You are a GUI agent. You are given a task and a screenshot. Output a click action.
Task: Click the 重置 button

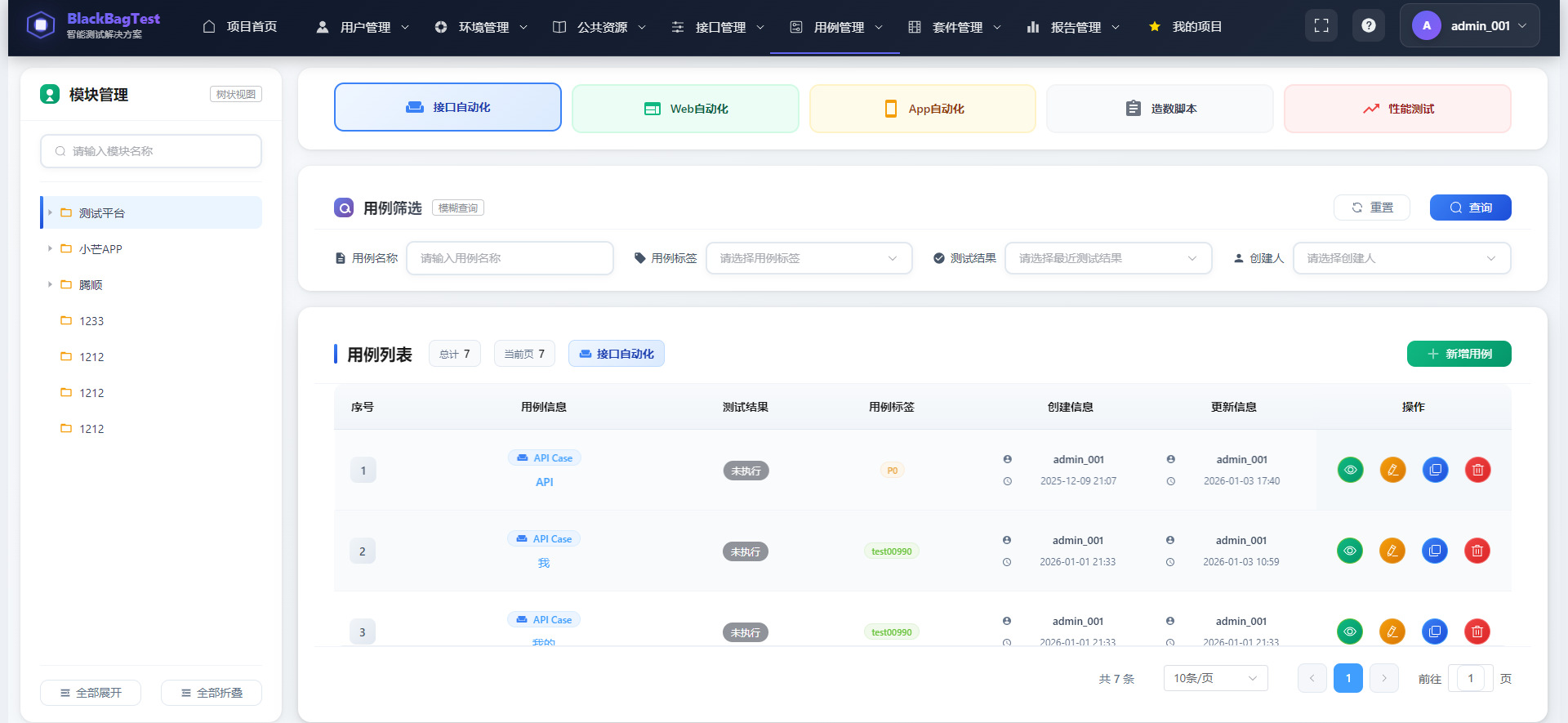[1372, 208]
